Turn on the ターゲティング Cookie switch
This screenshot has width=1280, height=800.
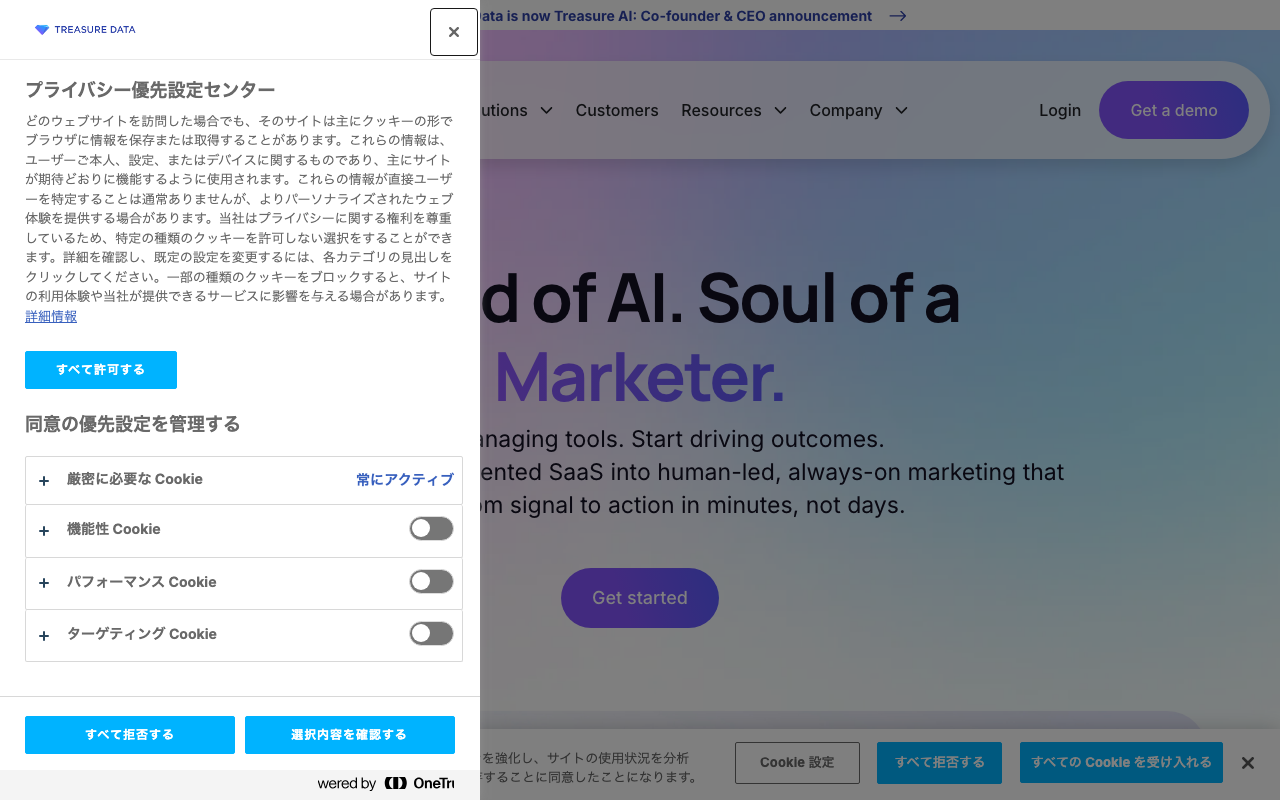coord(431,634)
